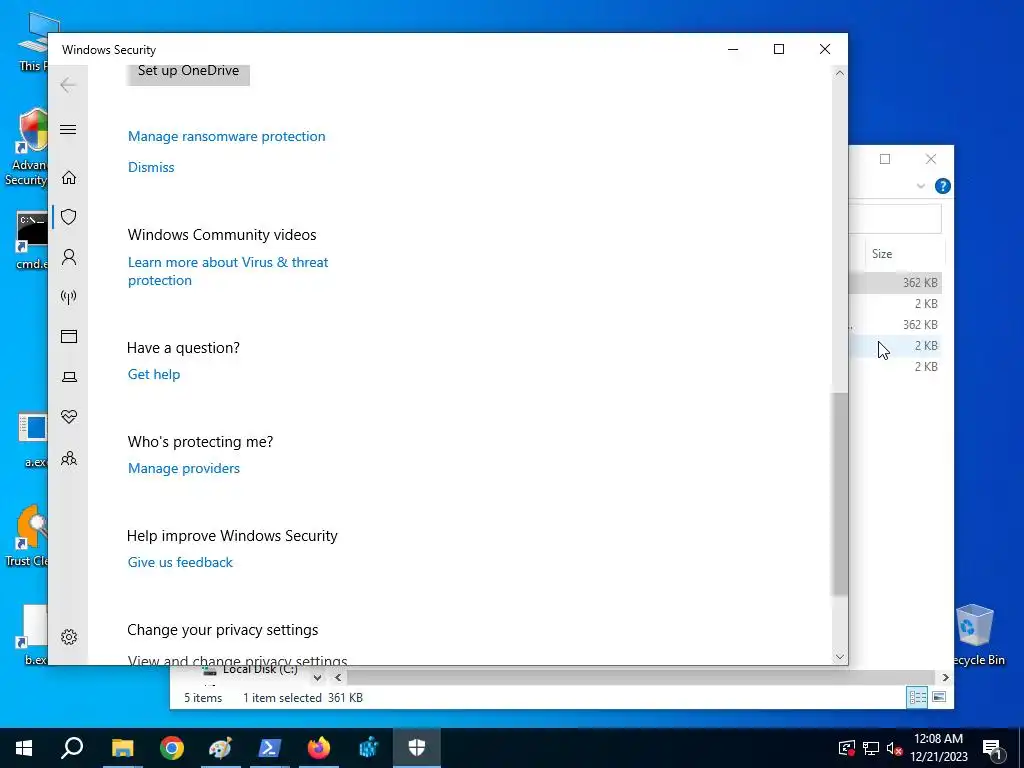This screenshot has width=1024, height=768.
Task: Click the search field in File Explorer
Action: click(895, 219)
